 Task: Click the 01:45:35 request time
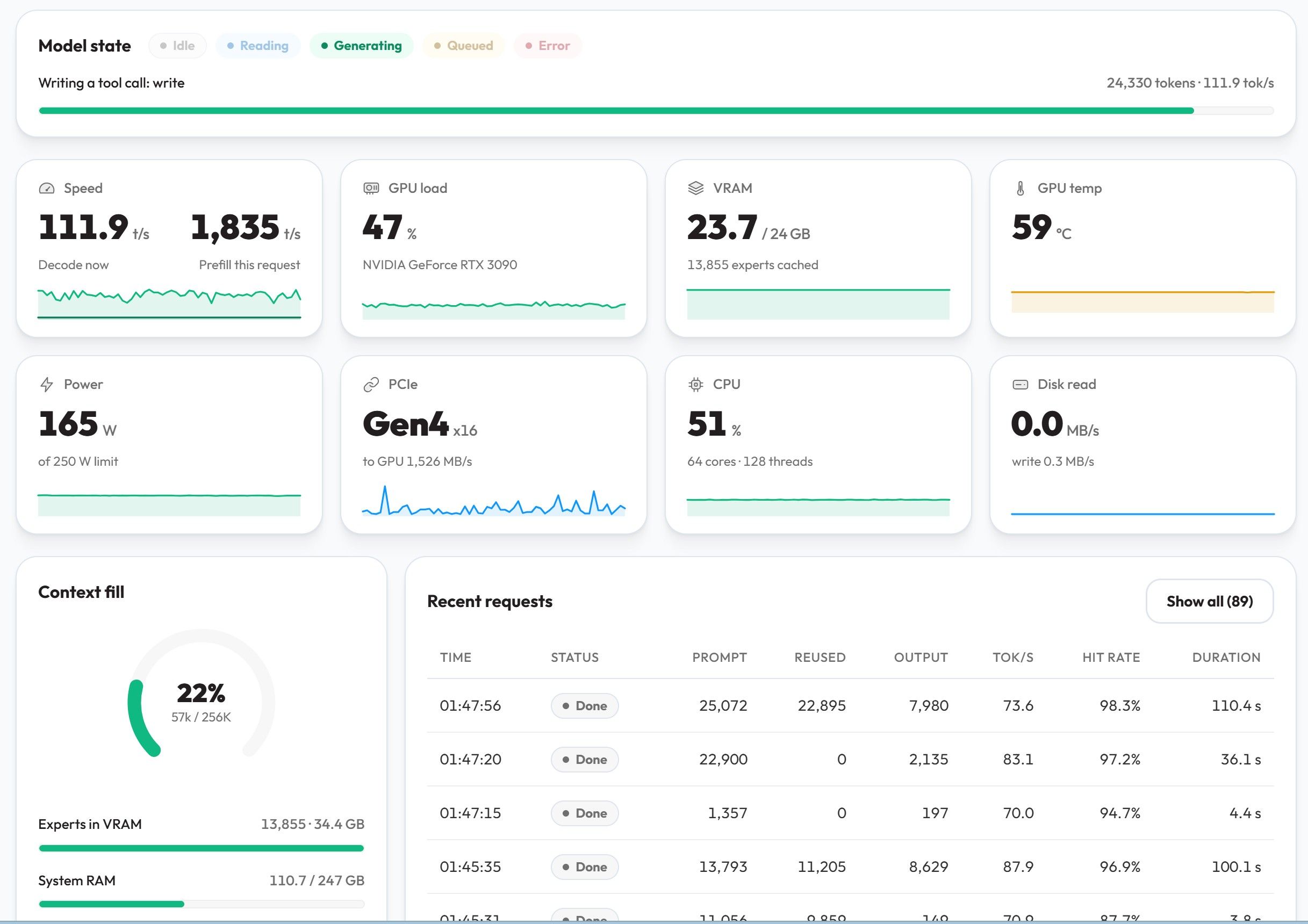[470, 867]
